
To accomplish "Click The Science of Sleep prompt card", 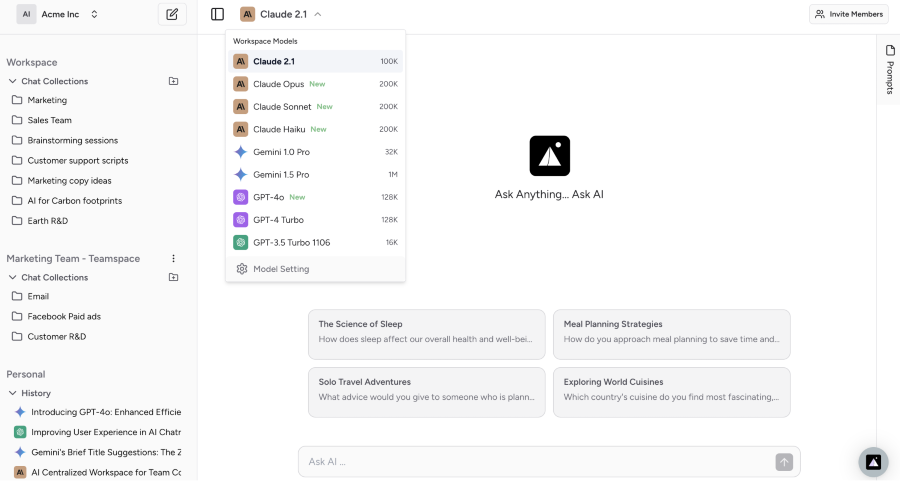I will click(x=426, y=334).
